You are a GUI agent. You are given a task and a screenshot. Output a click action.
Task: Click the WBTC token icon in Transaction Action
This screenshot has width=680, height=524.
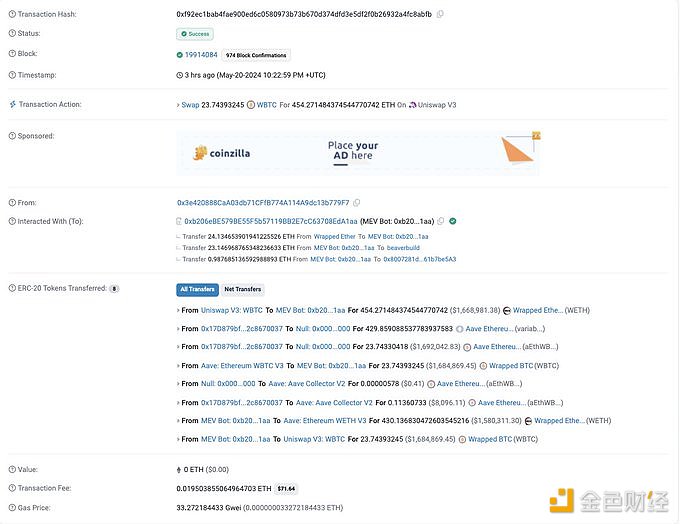(x=252, y=104)
